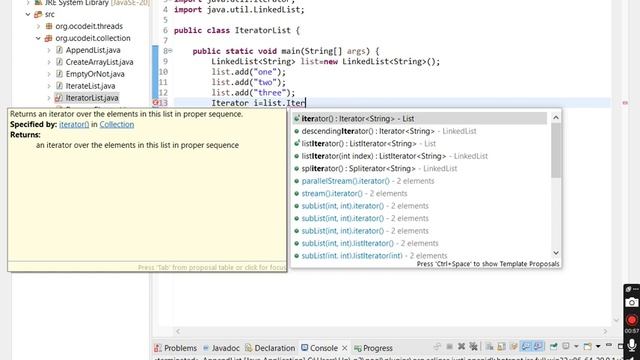Switch to the Problems tab

176,348
